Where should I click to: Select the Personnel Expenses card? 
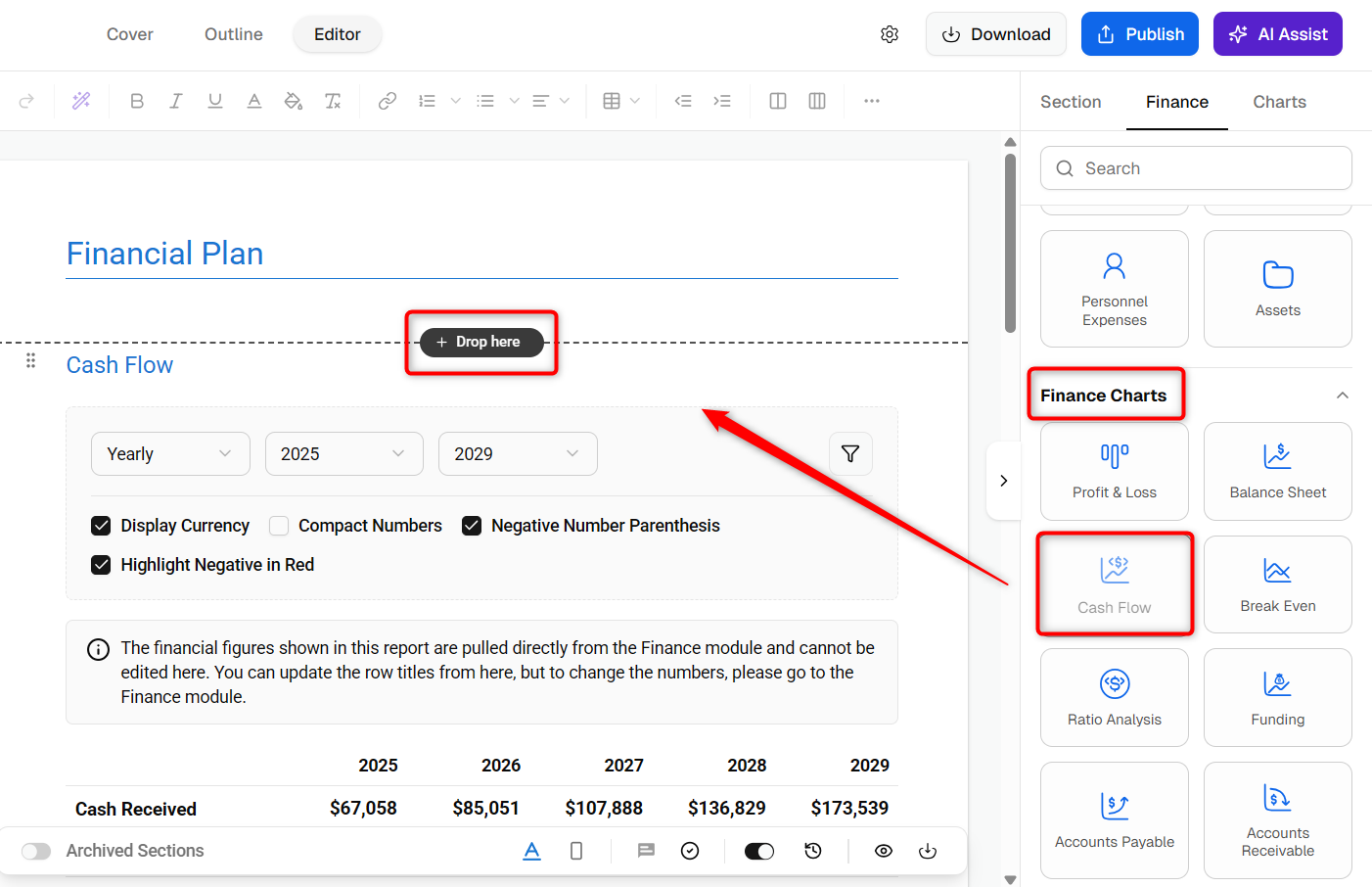pyautogui.click(x=1115, y=289)
